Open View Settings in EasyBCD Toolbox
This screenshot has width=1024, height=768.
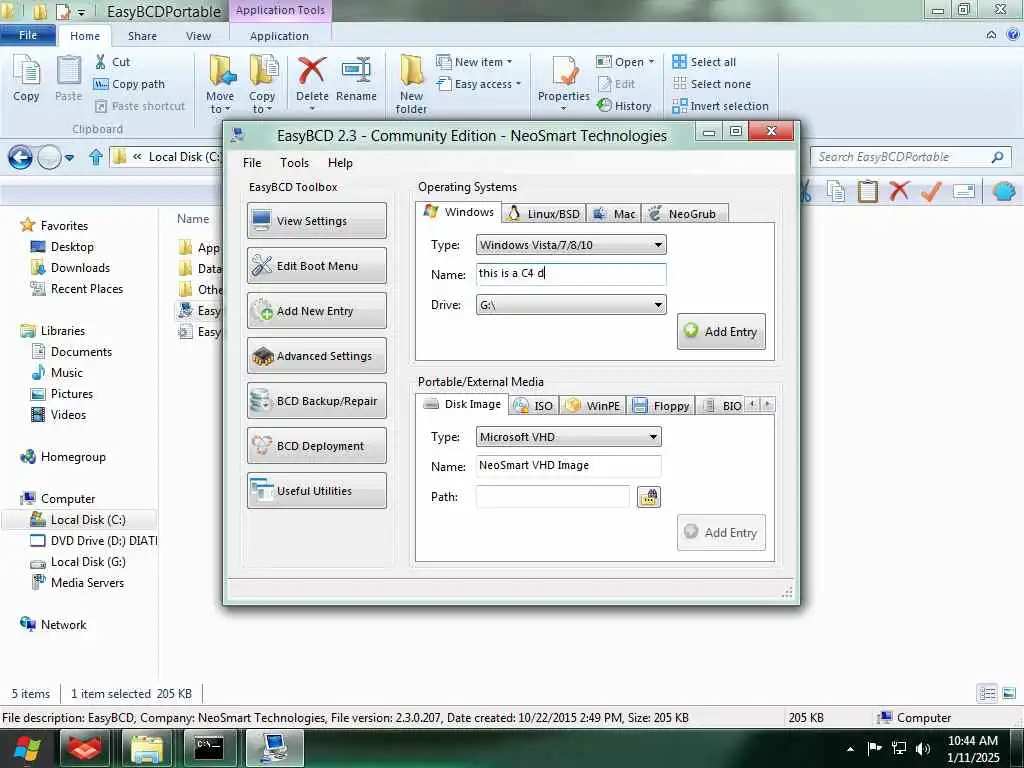click(317, 221)
